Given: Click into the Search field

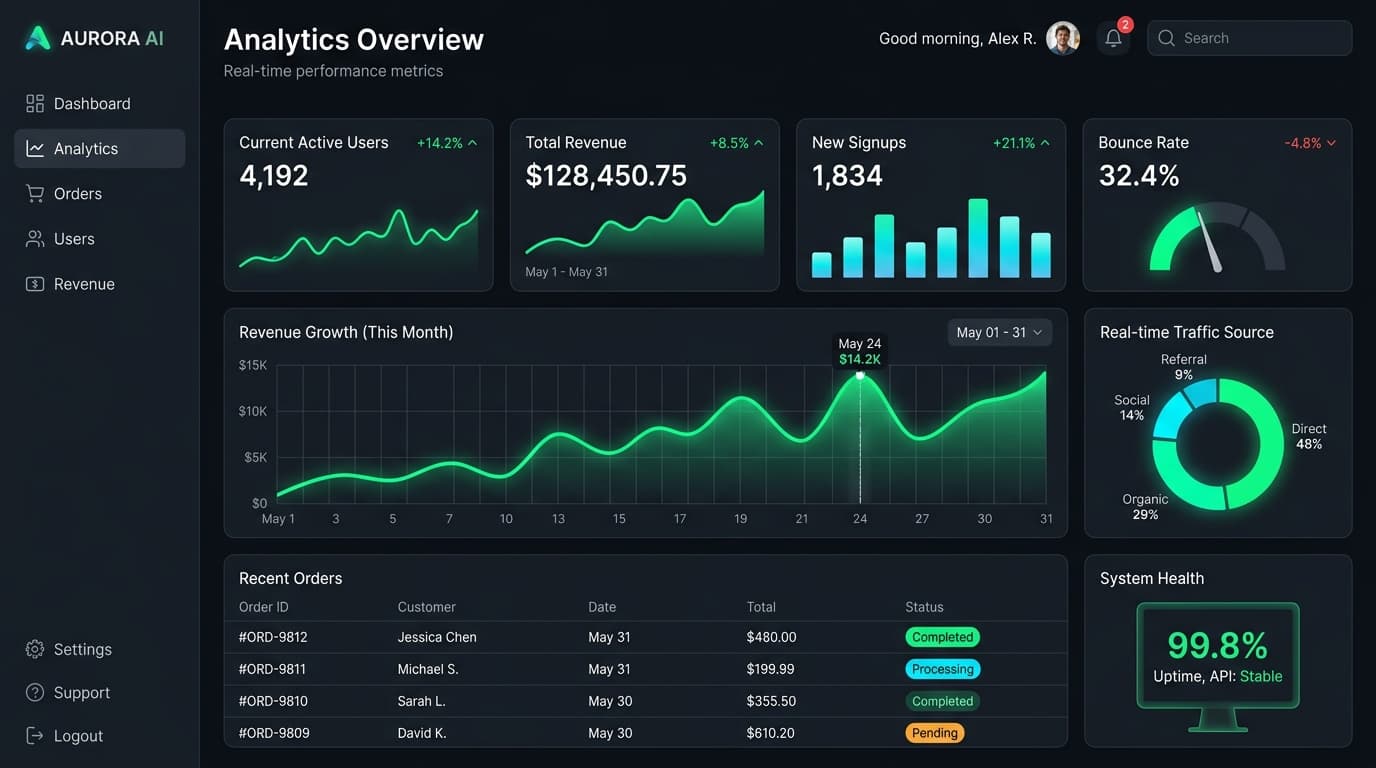Looking at the screenshot, I should tap(1249, 38).
